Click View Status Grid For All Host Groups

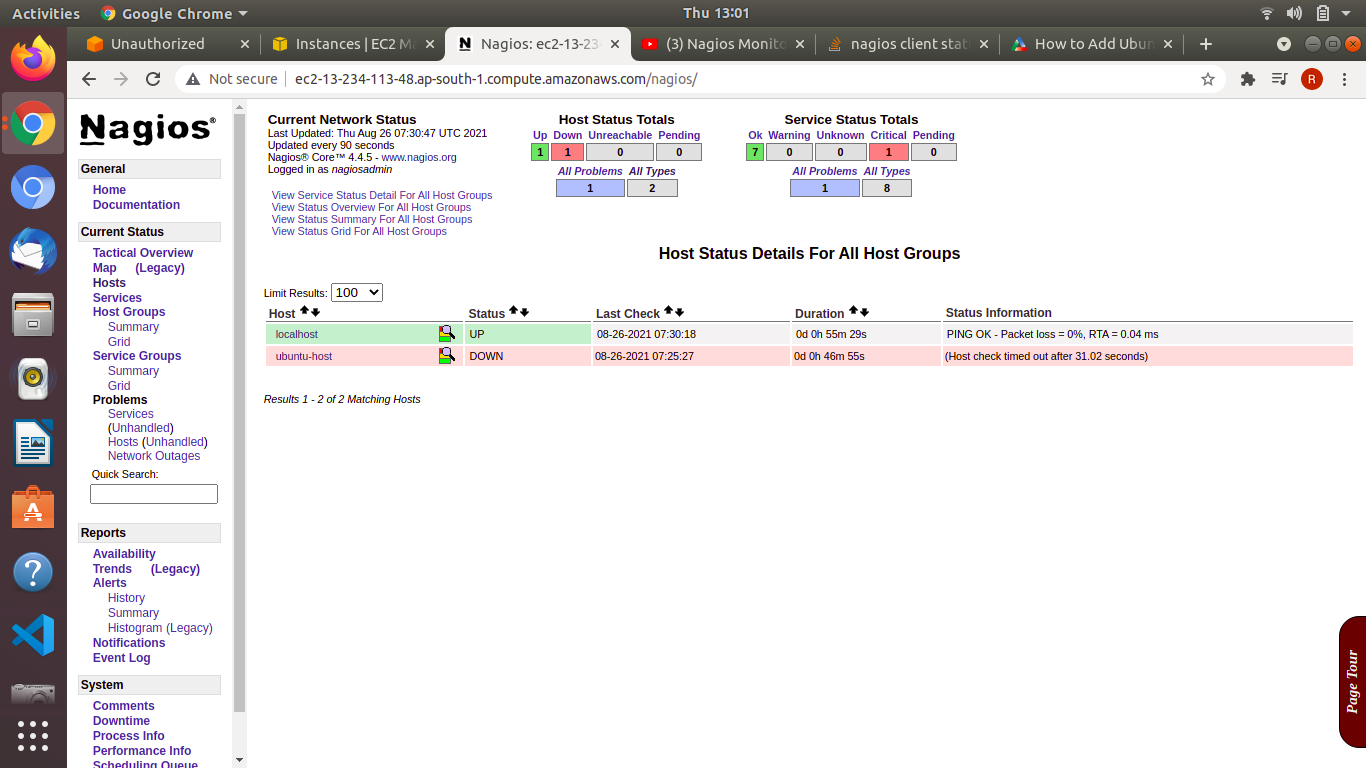[359, 231]
